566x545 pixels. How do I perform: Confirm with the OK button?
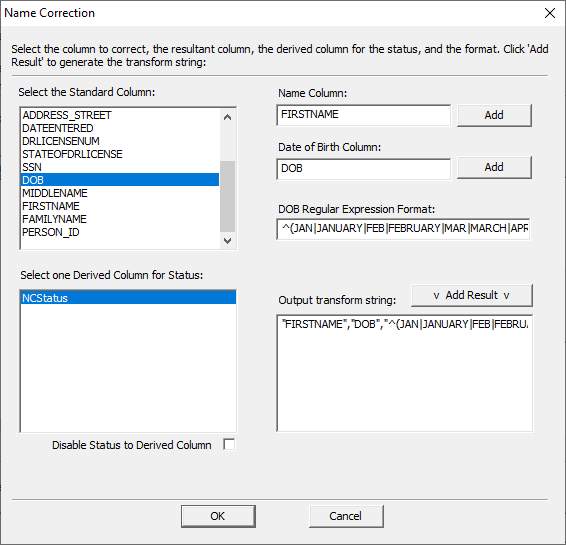(218, 516)
